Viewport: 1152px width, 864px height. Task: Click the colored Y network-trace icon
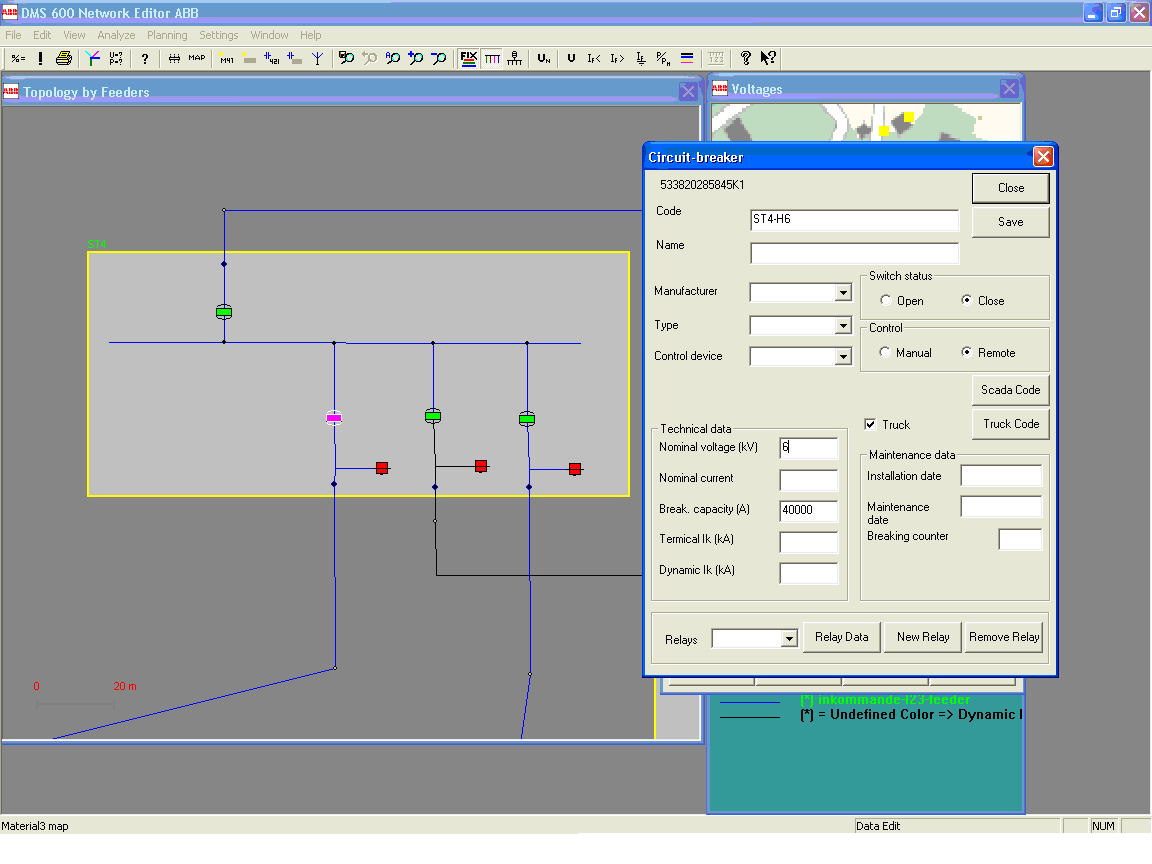[x=93, y=58]
